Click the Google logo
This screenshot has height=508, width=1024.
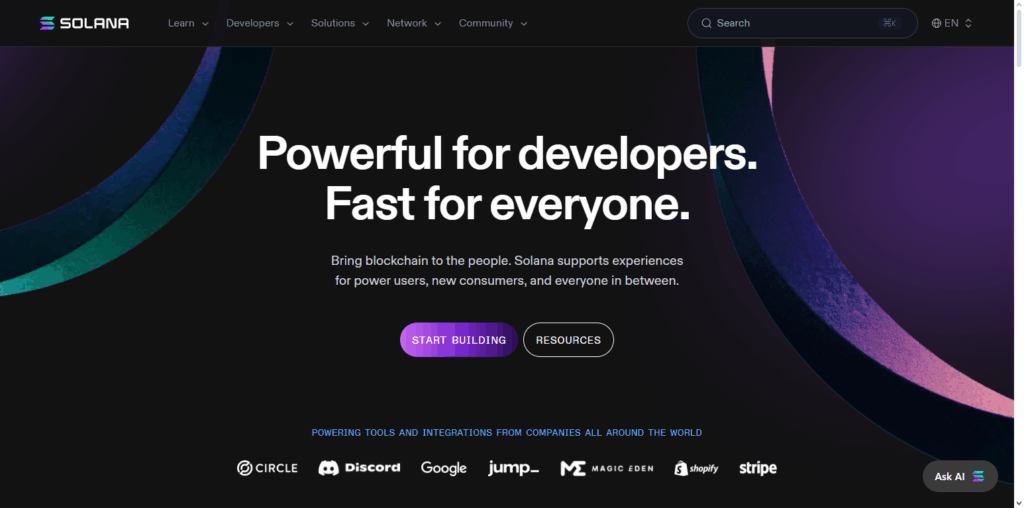pos(444,468)
